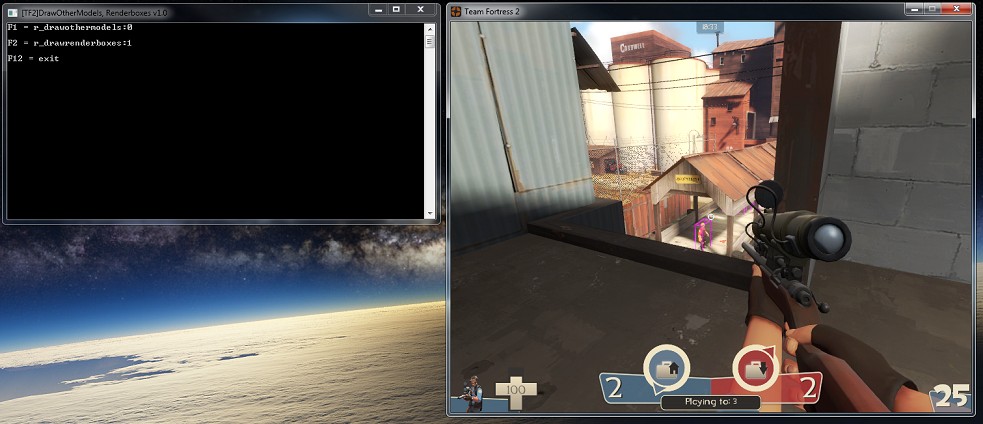
Task: Click the console window's app icon in its title bar
Action: (x=13, y=12)
